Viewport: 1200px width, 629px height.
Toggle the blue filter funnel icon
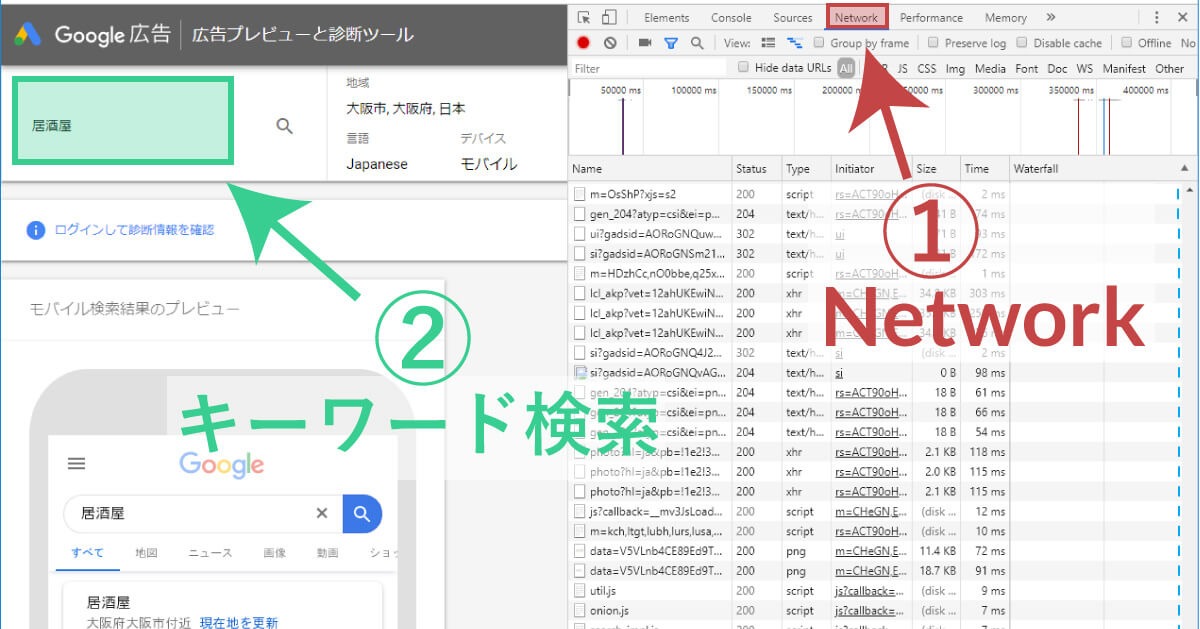click(x=671, y=43)
